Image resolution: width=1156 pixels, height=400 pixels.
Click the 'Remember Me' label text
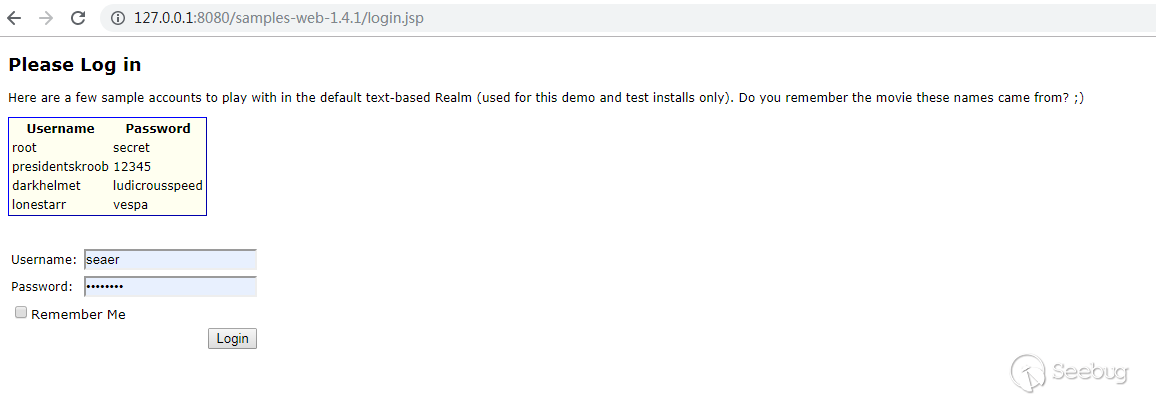(x=78, y=314)
